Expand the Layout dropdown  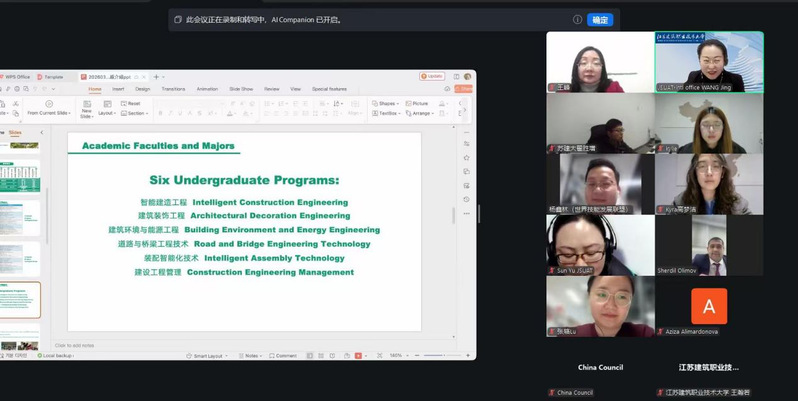click(x=106, y=113)
